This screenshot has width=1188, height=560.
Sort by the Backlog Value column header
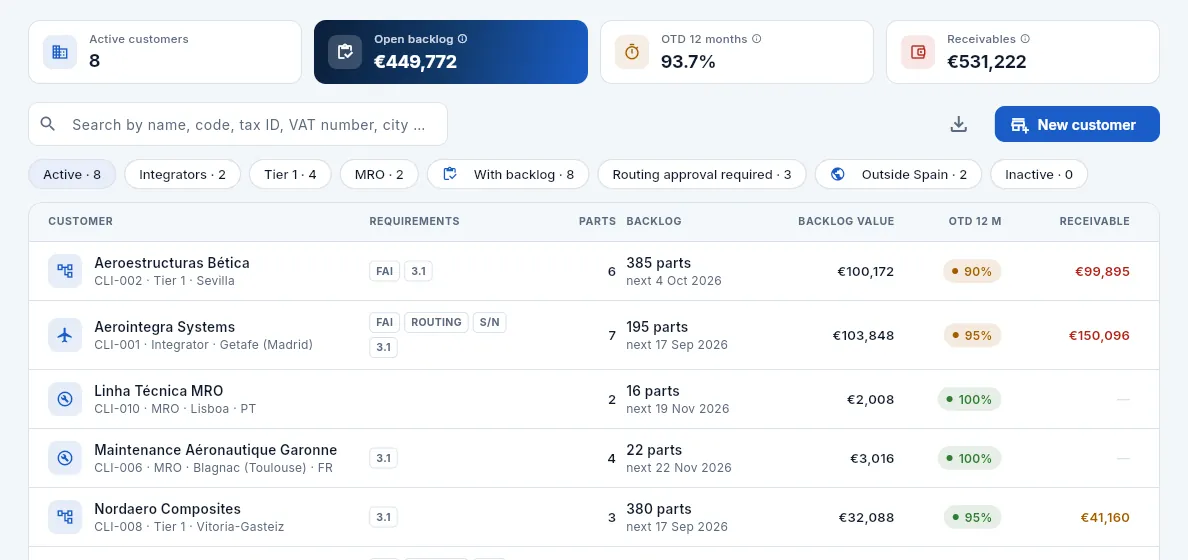click(846, 221)
